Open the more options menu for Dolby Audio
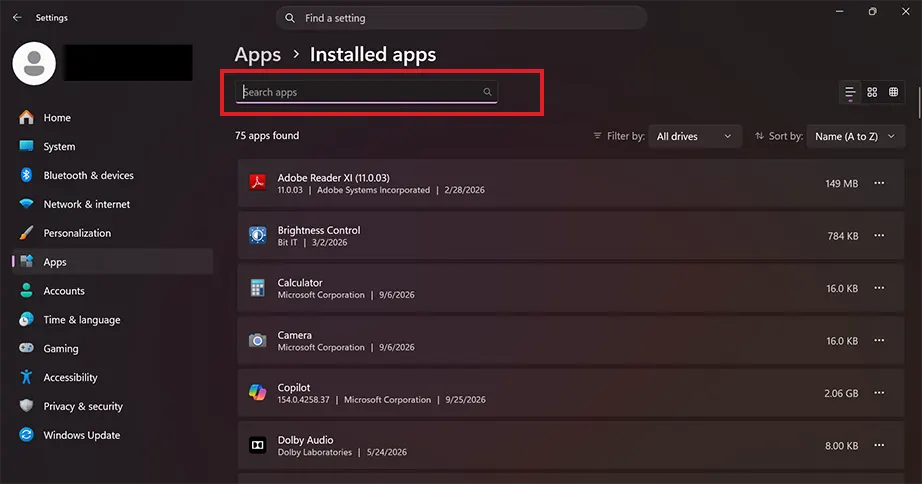The image size is (922, 484). tap(878, 445)
